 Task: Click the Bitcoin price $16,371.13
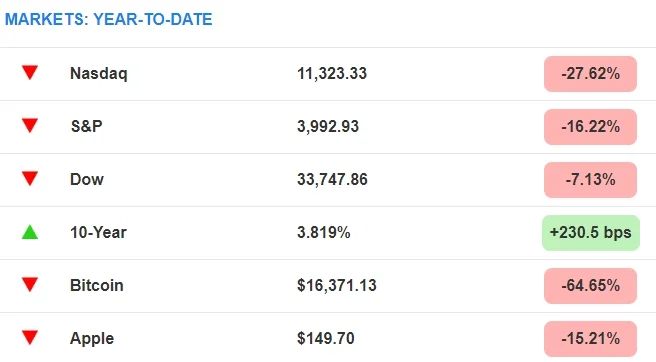tap(337, 285)
